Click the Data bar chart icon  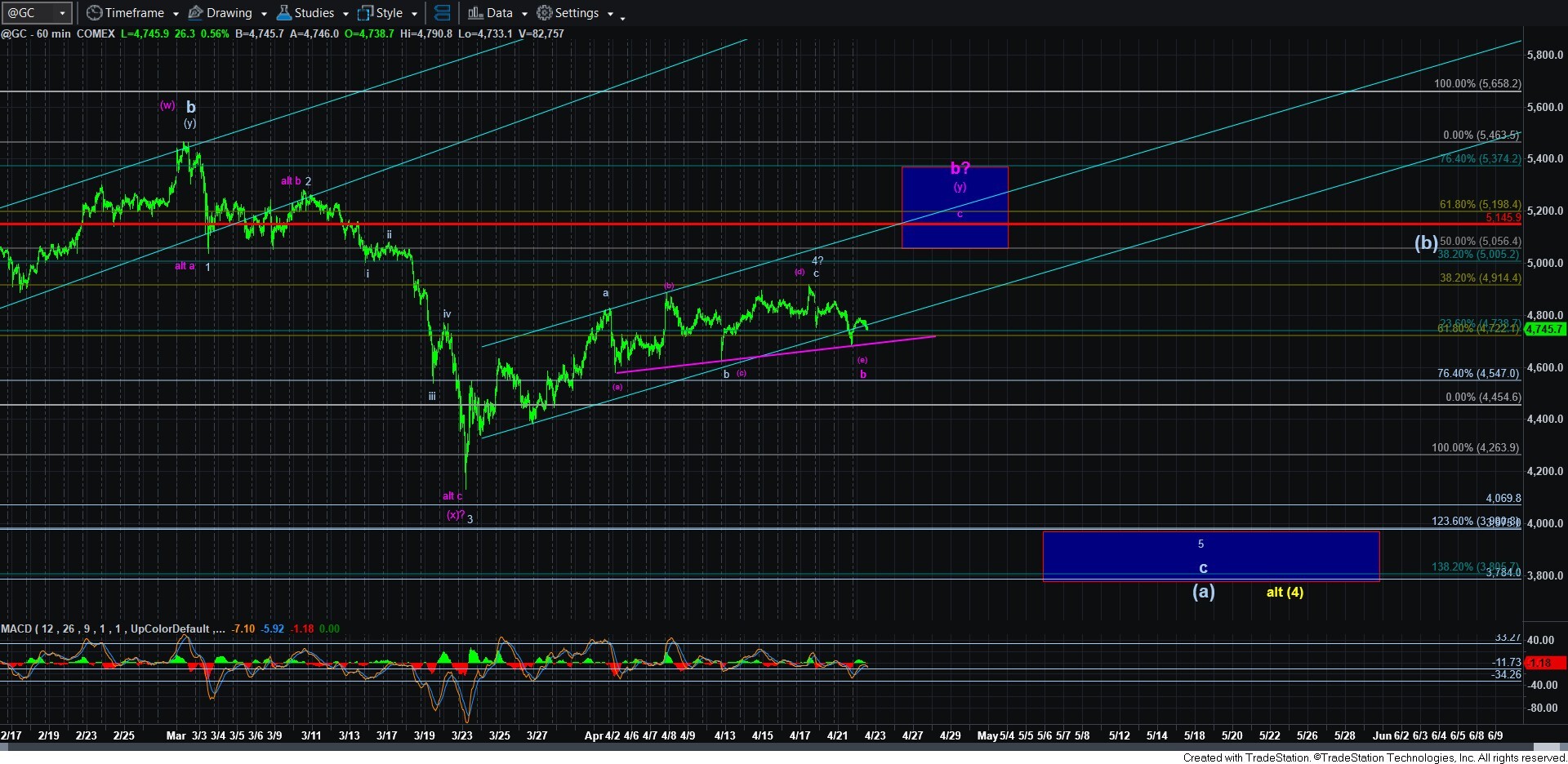(x=475, y=13)
